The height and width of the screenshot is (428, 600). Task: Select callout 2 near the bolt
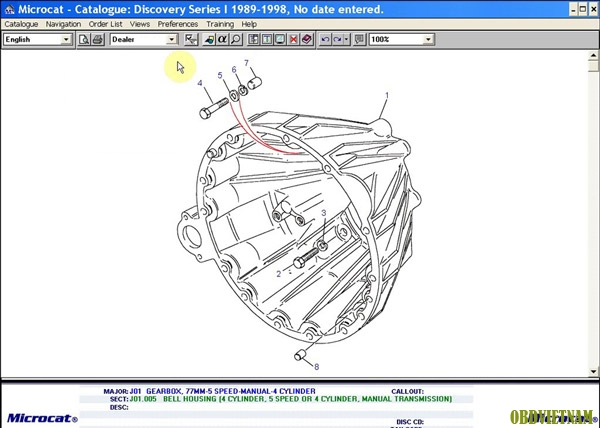click(279, 274)
